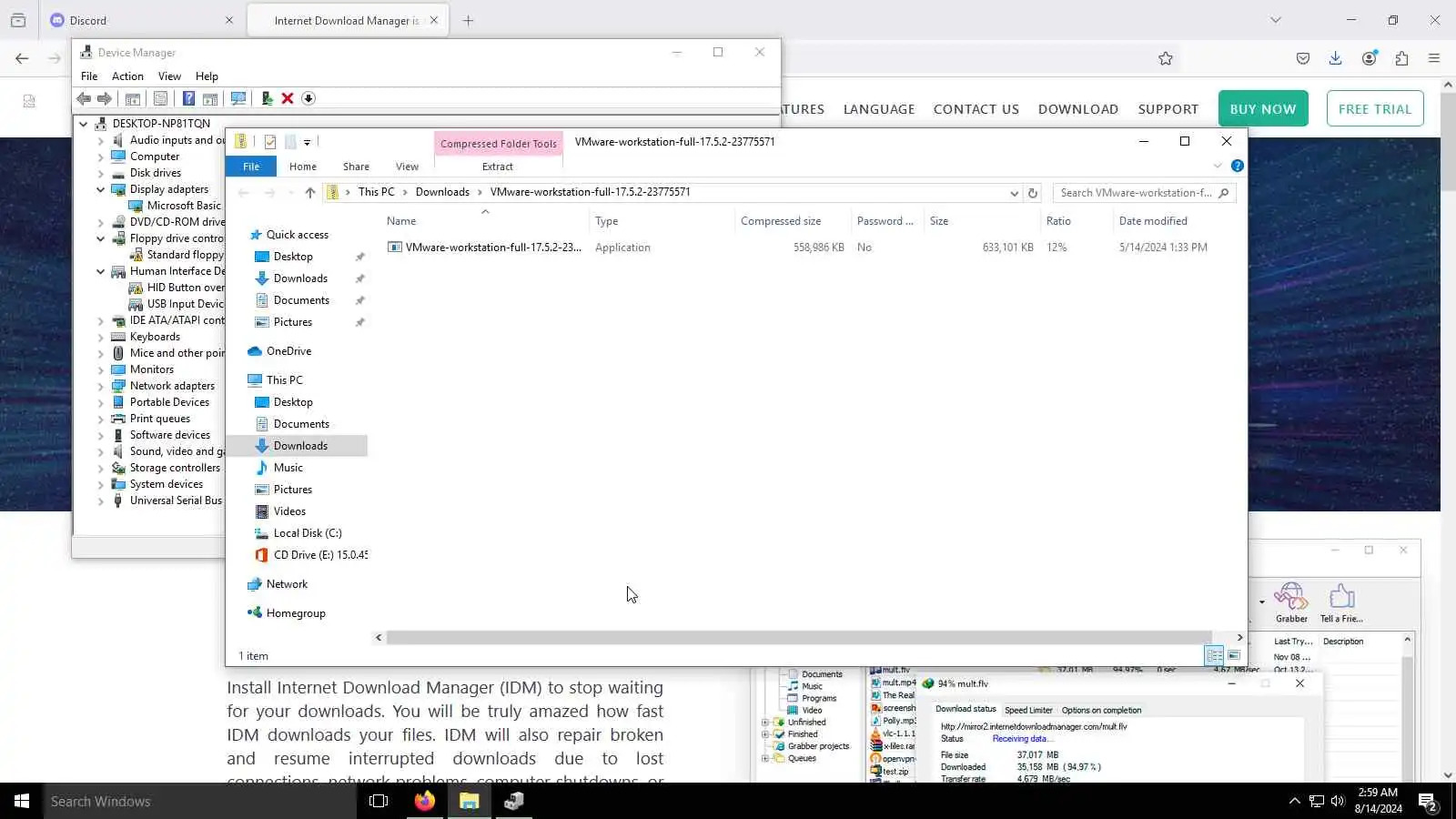Screen dimensions: 1456x819
Task: Switch to the Discord browser tab
Action: (142, 20)
